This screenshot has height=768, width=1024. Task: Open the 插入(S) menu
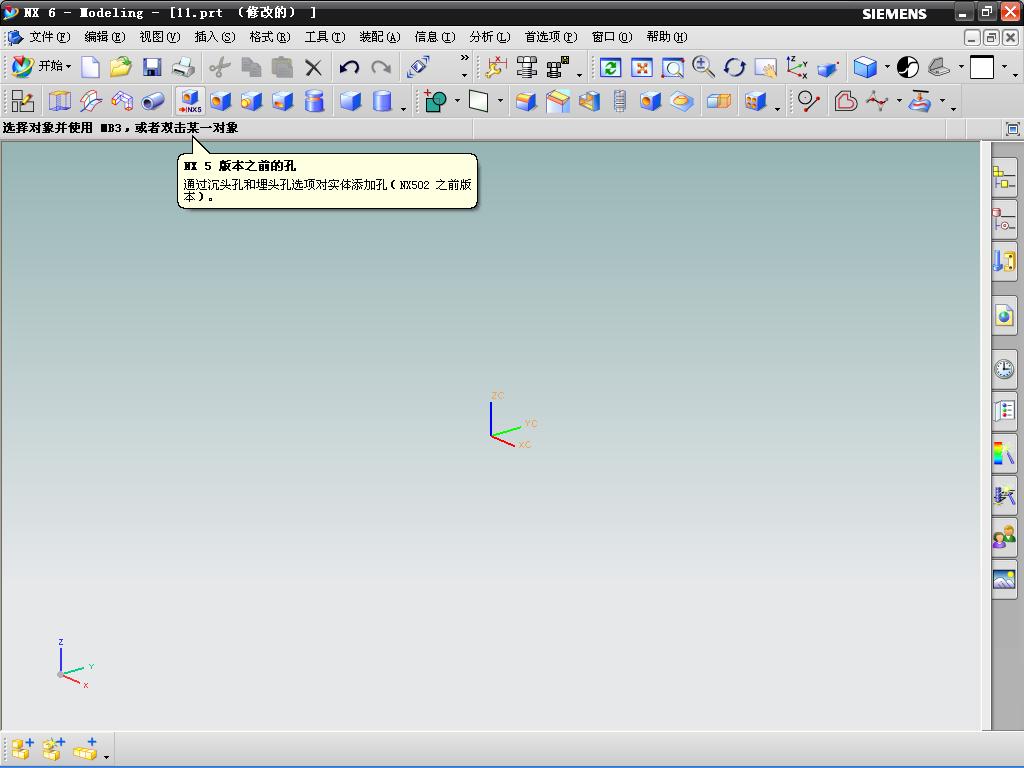pyautogui.click(x=215, y=37)
